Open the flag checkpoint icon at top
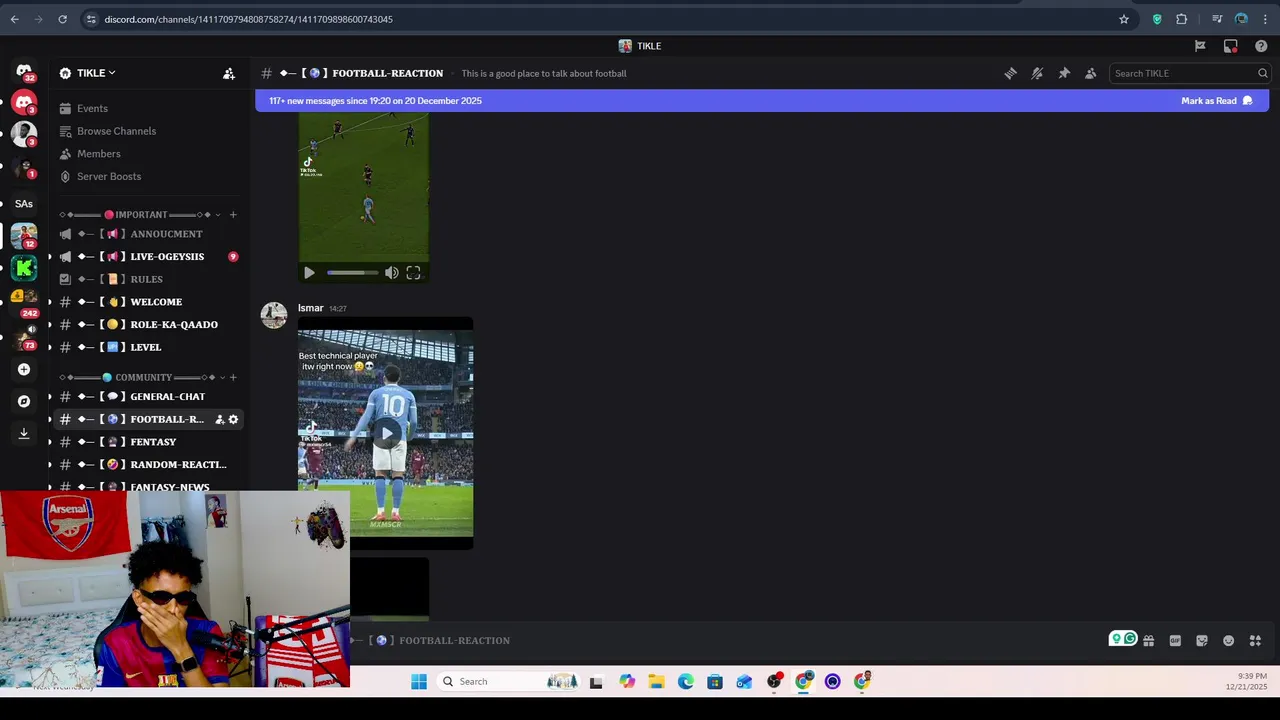1280x720 pixels. click(1200, 46)
